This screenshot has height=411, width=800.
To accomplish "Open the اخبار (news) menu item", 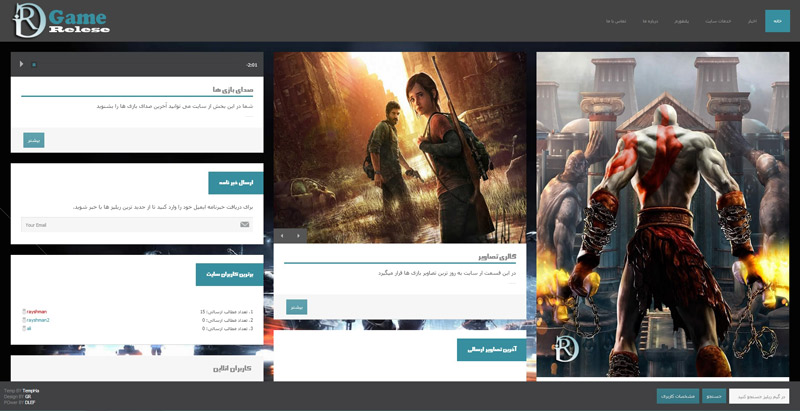I will [752, 21].
